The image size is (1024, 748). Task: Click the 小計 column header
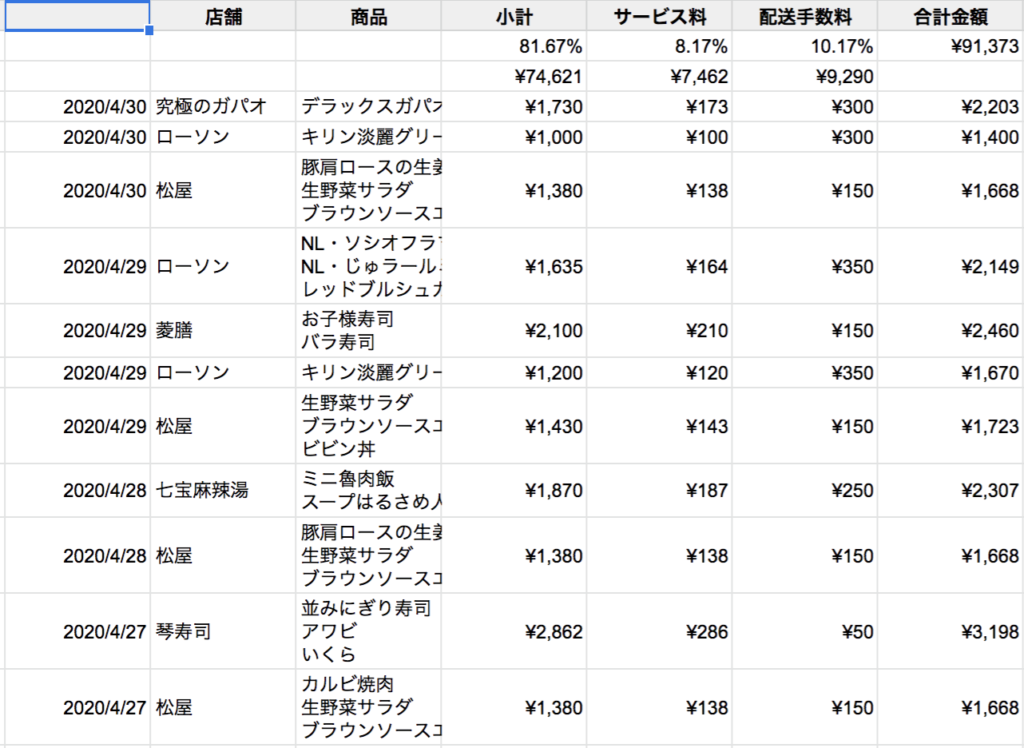[x=514, y=16]
